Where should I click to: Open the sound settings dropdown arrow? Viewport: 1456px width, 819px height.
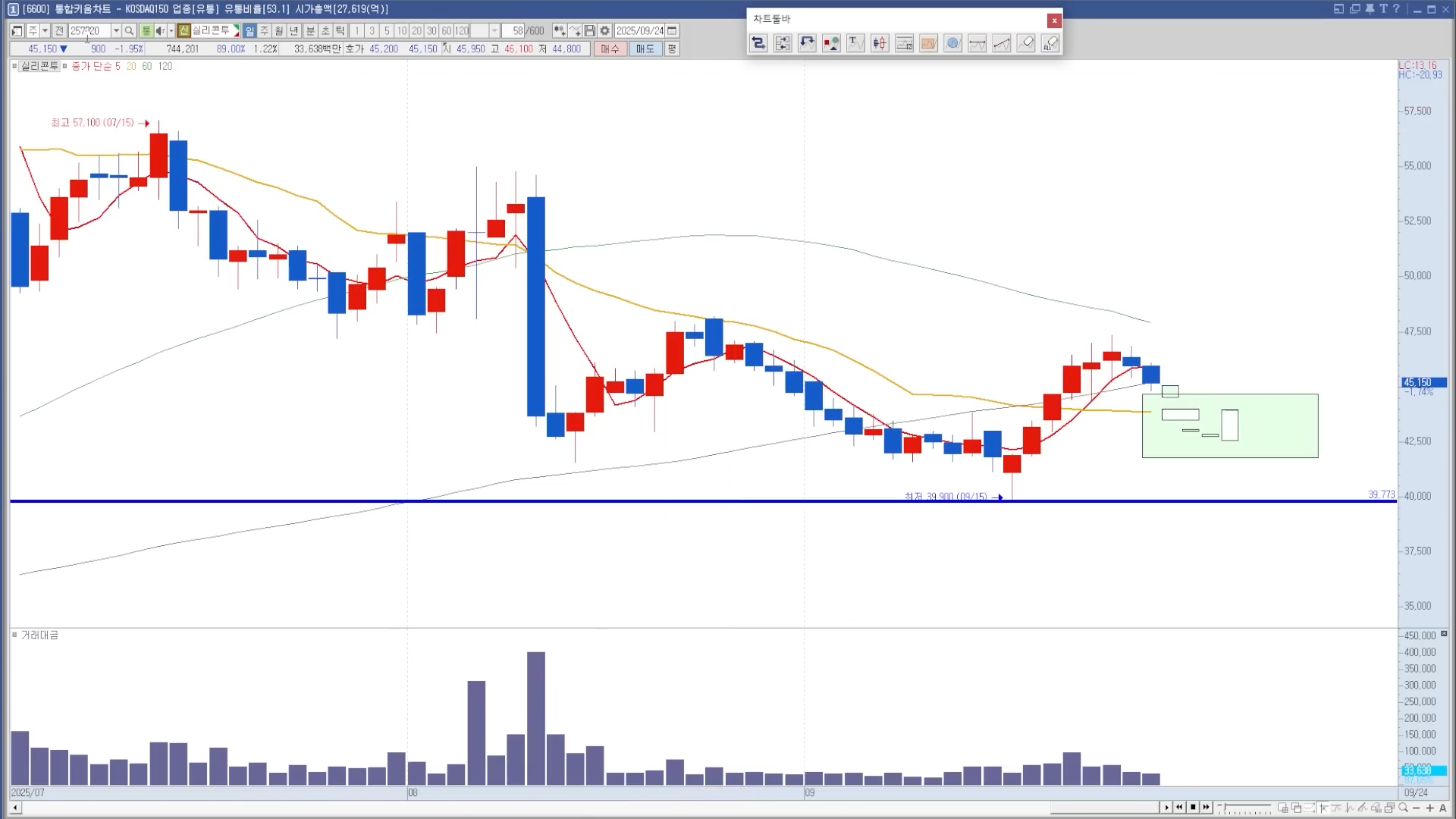pos(171,31)
